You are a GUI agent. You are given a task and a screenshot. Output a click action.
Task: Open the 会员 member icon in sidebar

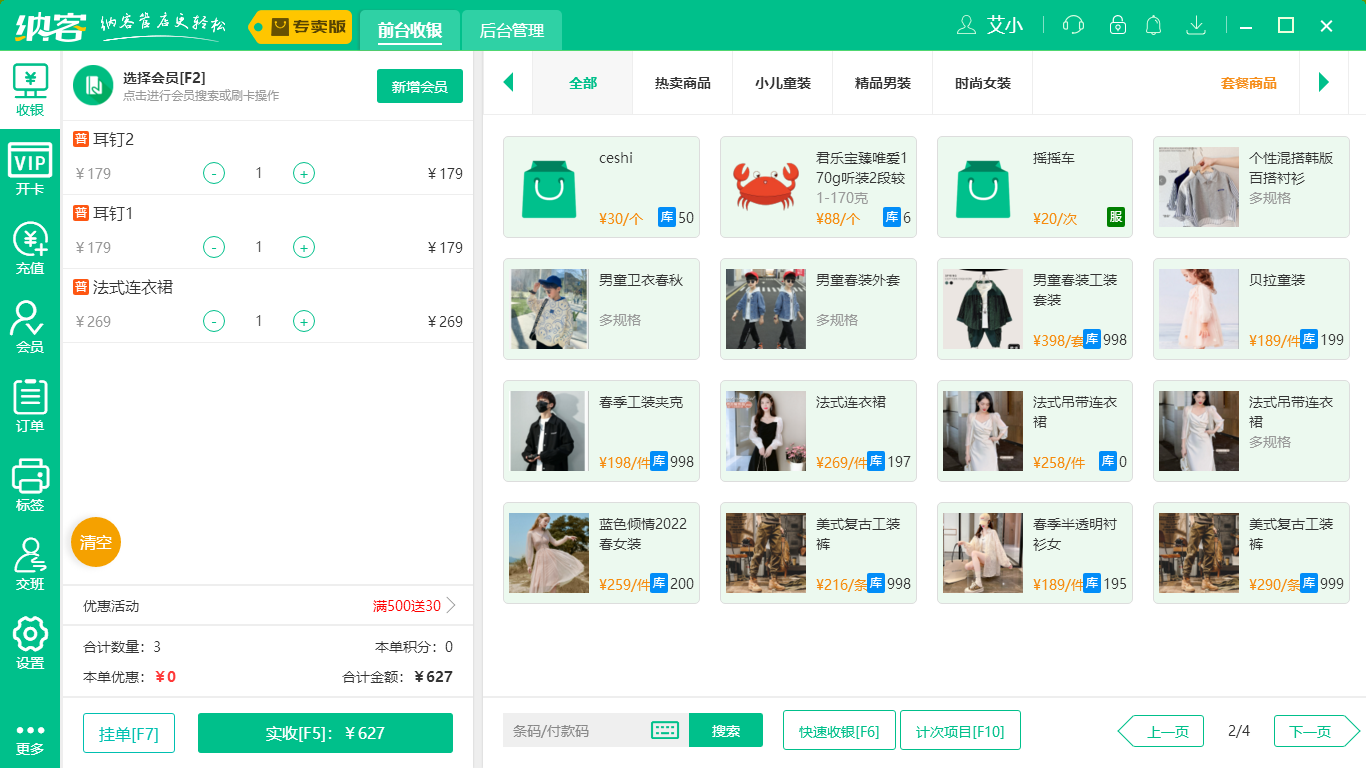pos(30,323)
